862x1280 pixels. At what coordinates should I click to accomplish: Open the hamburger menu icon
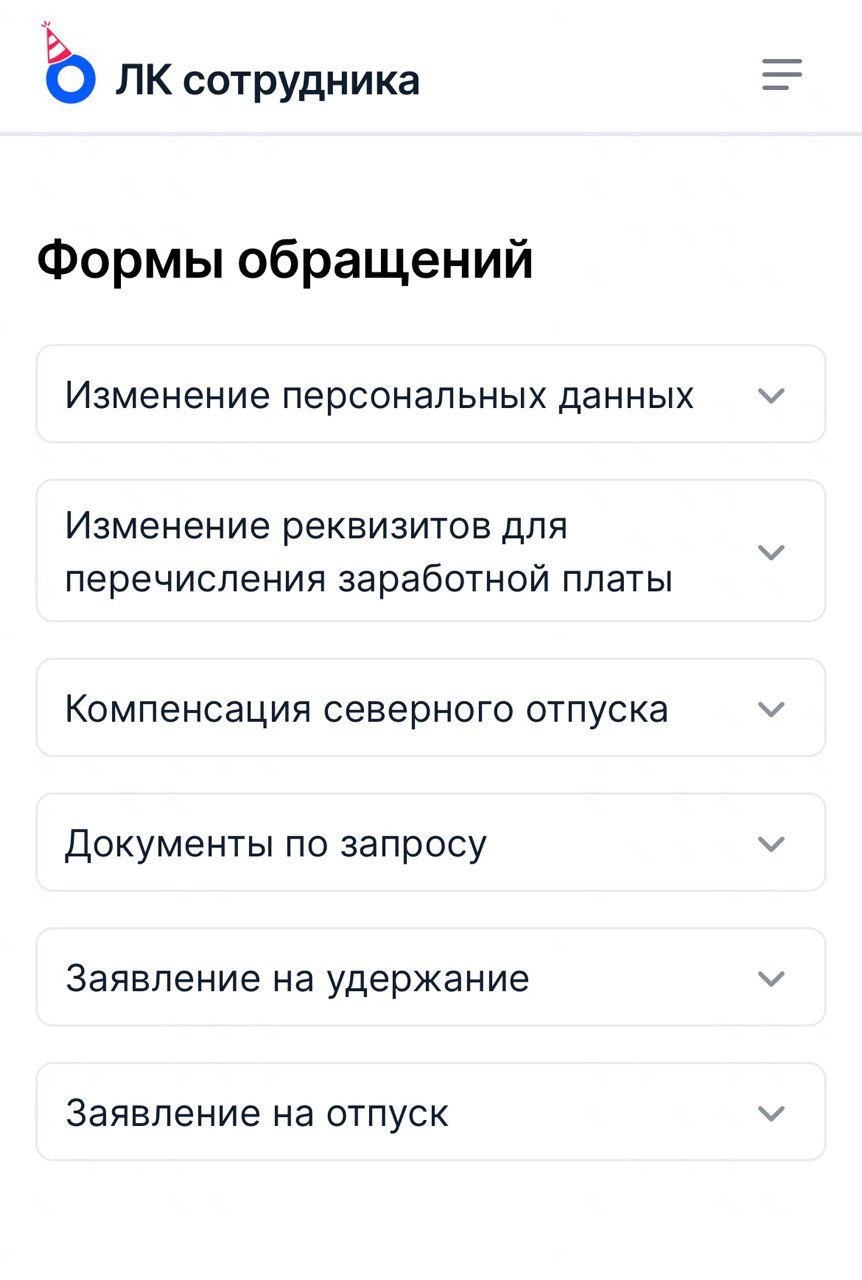click(x=781, y=74)
